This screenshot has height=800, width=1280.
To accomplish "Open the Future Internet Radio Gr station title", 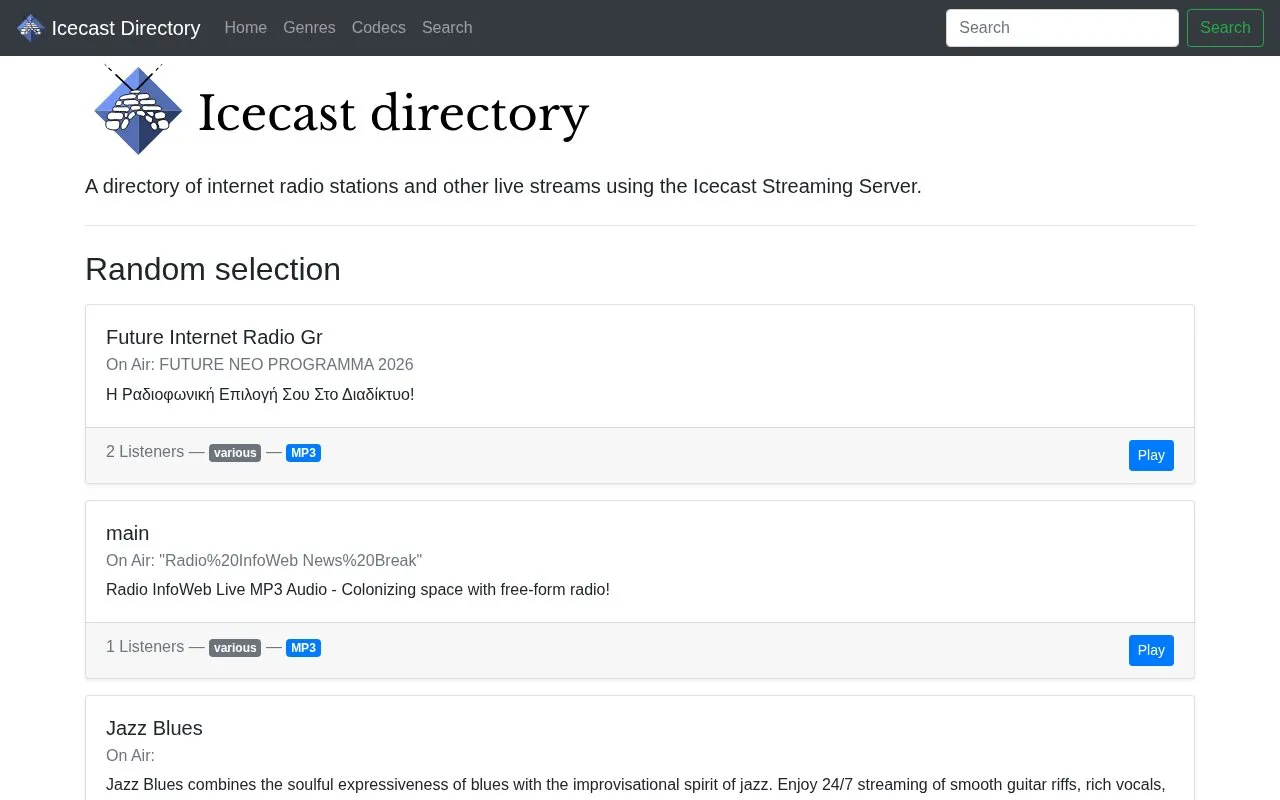I will pyautogui.click(x=214, y=337).
